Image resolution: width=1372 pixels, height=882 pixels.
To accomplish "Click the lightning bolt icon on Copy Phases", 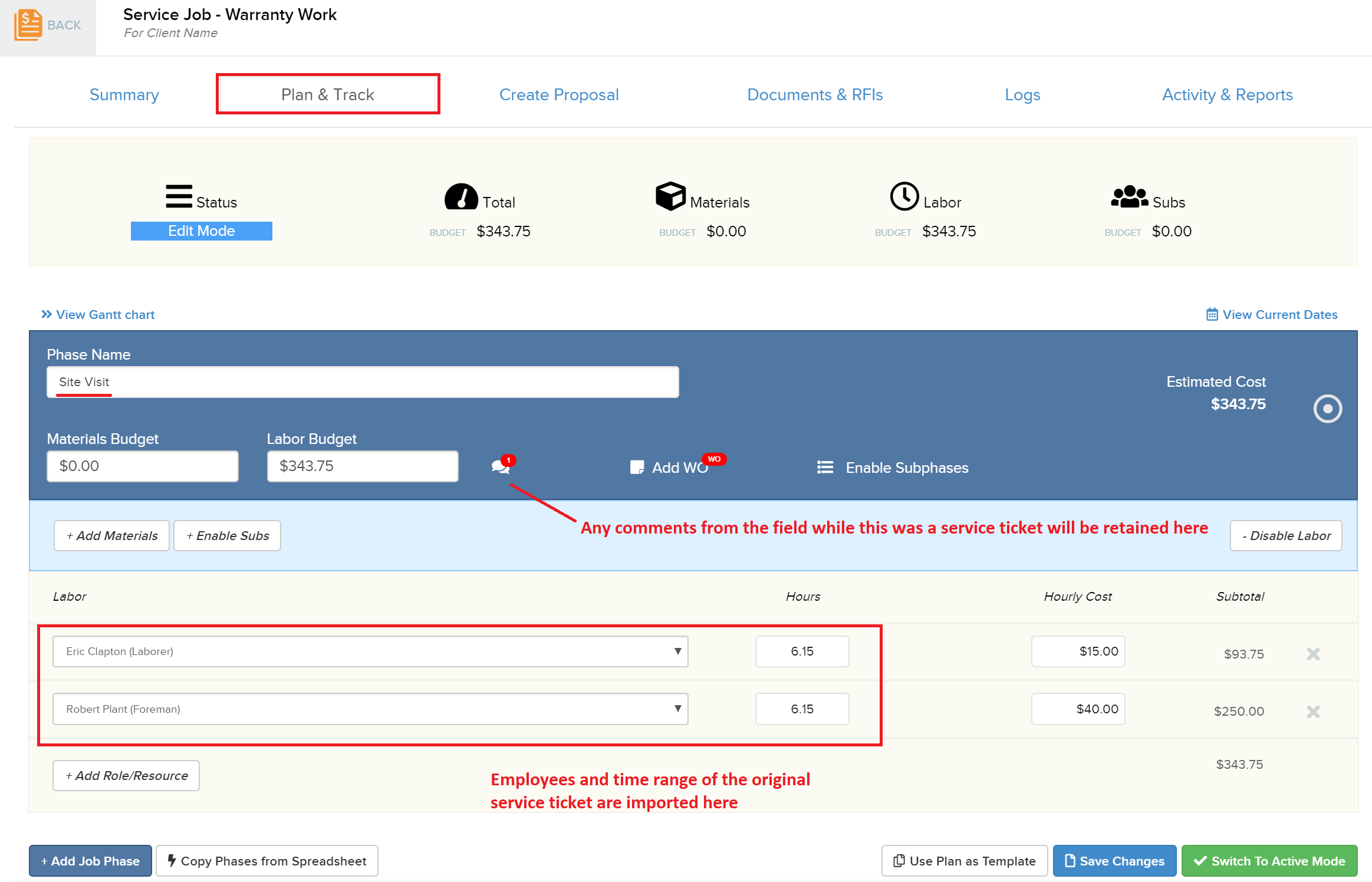I will point(172,860).
